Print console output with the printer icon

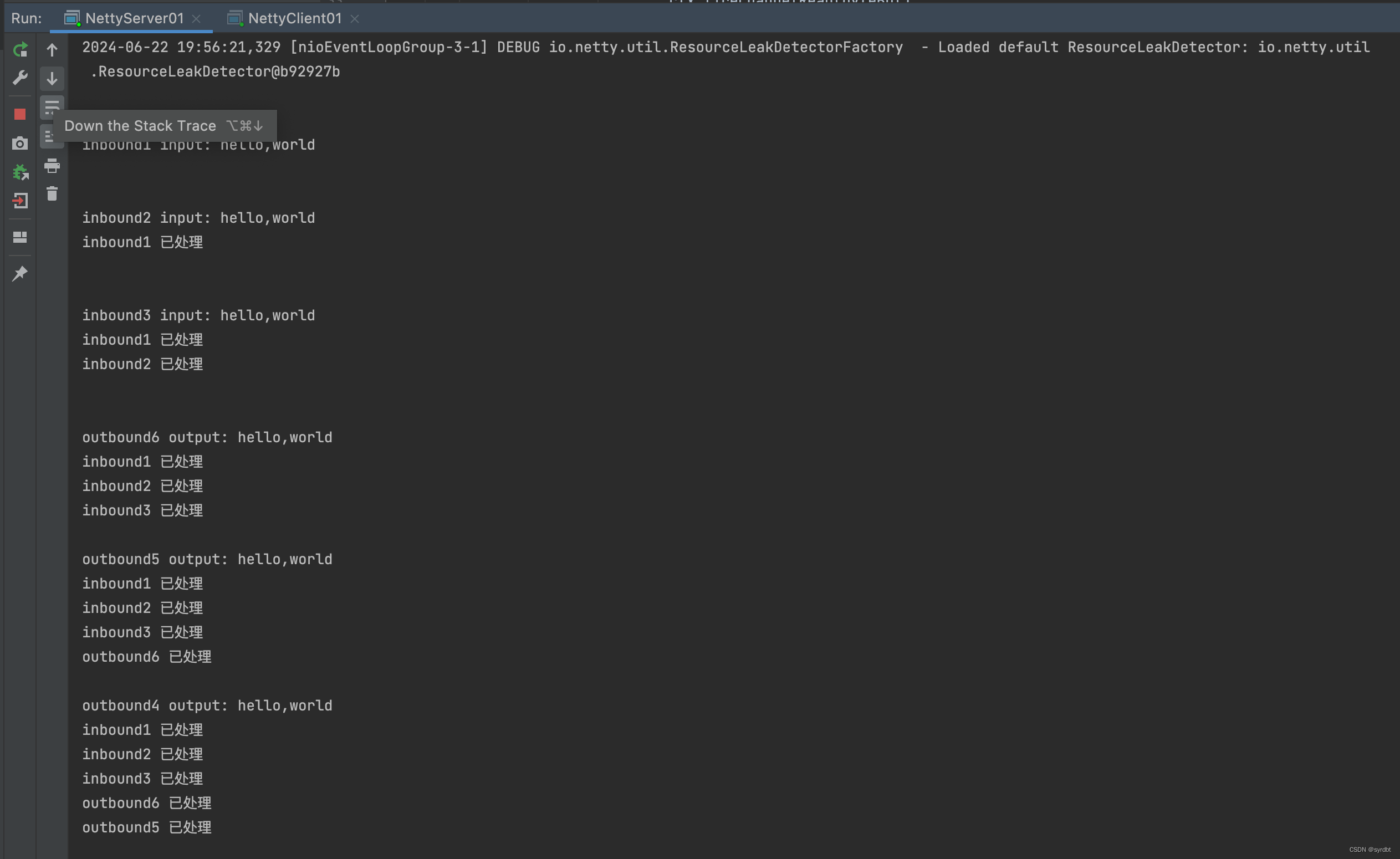(52, 165)
